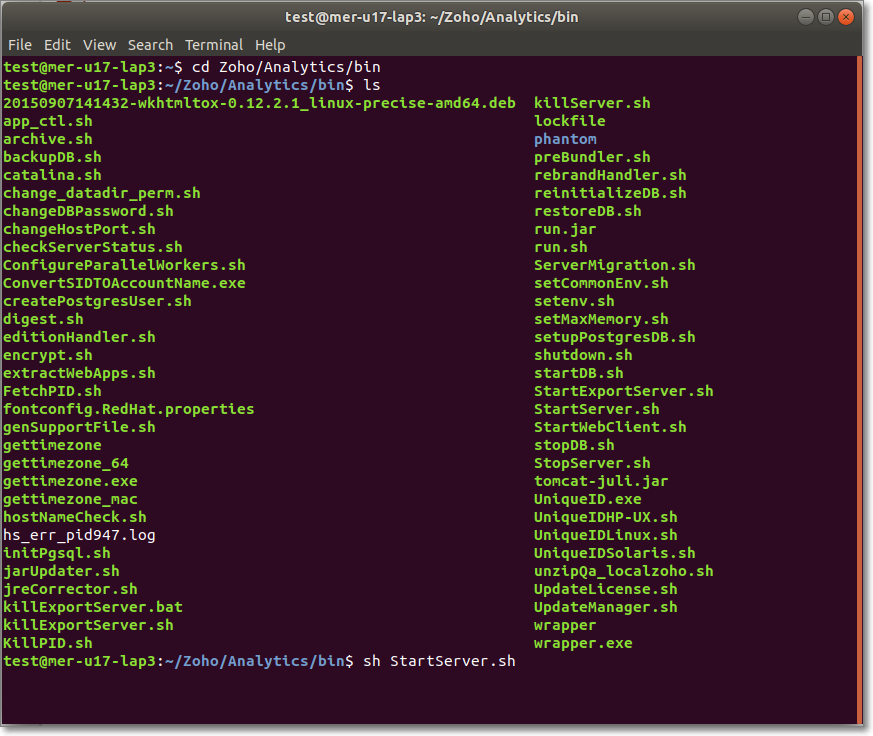Click the terminal window title text
873x736 pixels.
click(x=431, y=17)
